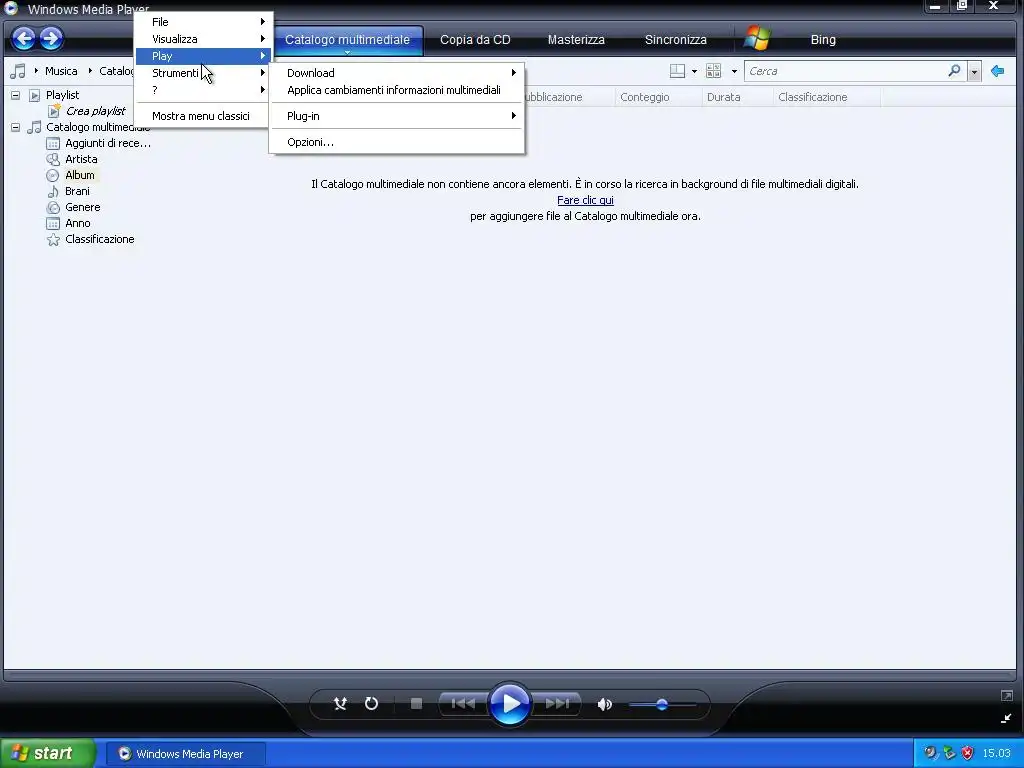Click the Fare clic qui link
1024x768 pixels.
(x=585, y=200)
